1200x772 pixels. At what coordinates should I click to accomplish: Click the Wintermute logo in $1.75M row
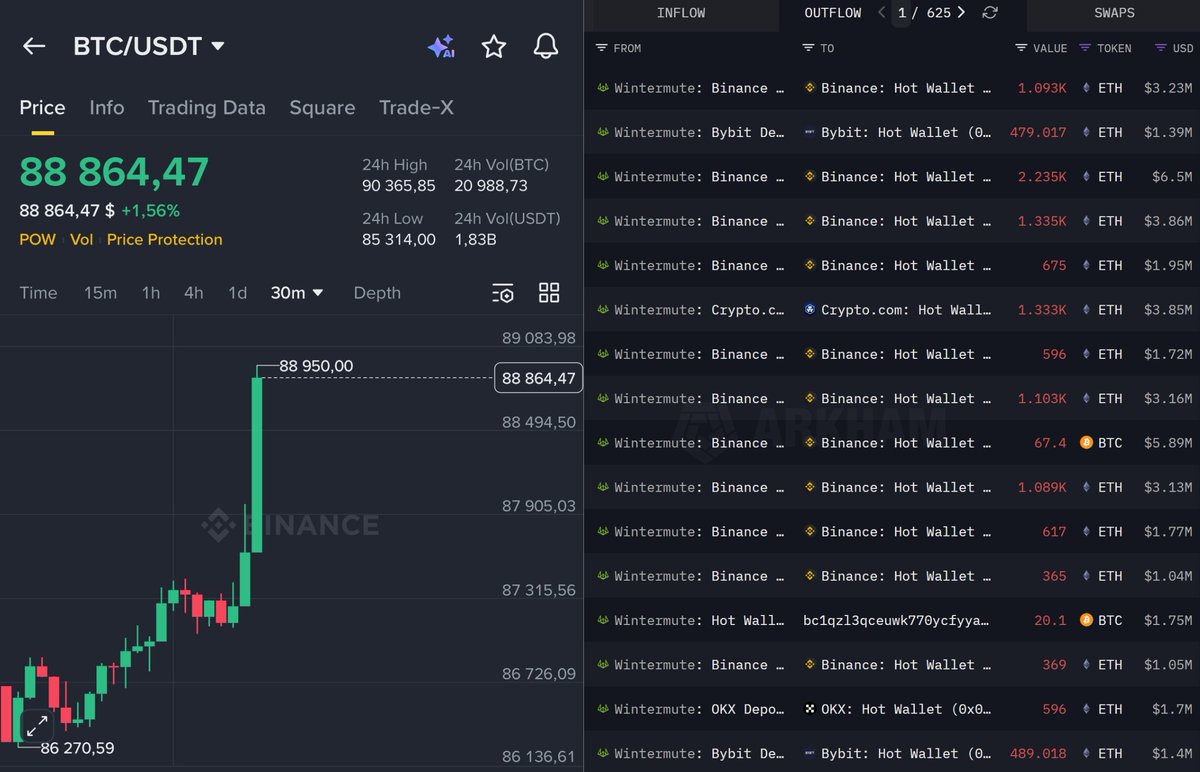603,620
